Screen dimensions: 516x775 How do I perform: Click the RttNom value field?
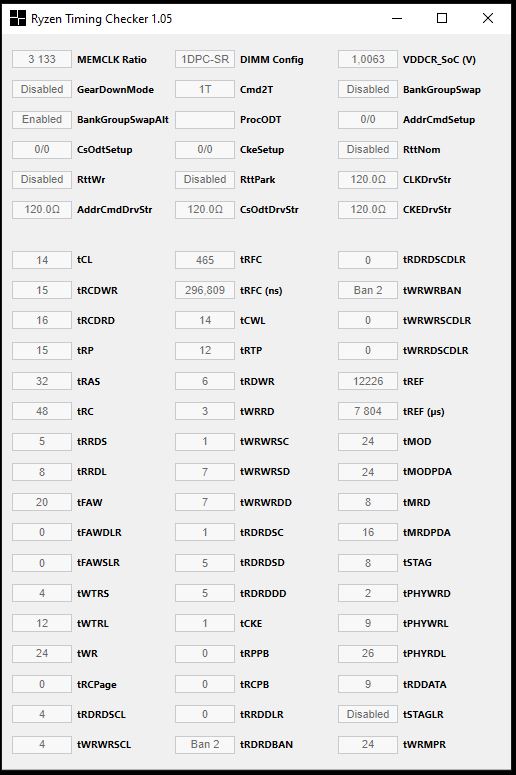click(x=368, y=149)
